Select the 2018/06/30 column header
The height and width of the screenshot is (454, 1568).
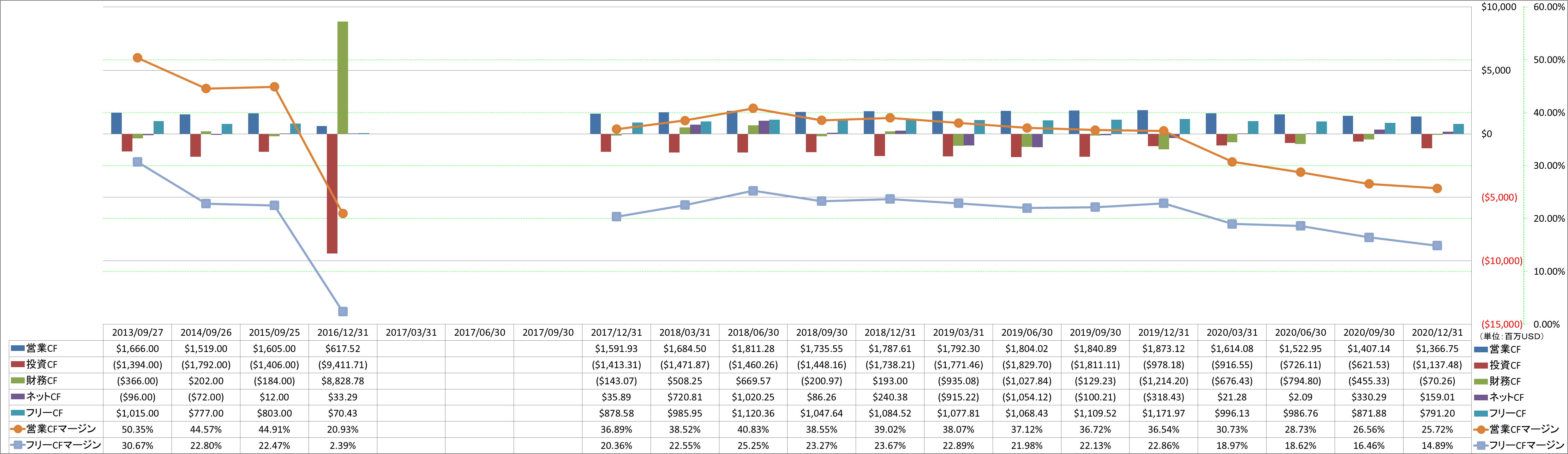[x=753, y=332]
